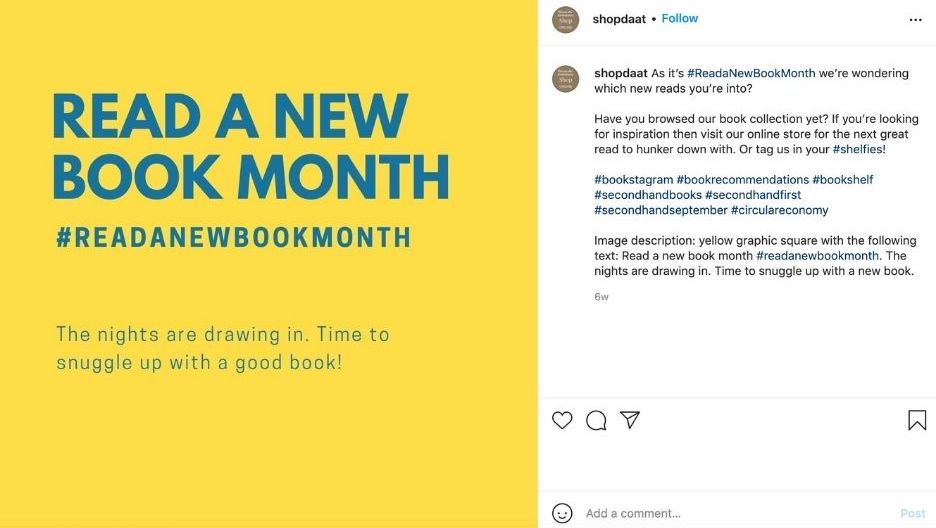Open the #shelfies hashtag

point(857,149)
